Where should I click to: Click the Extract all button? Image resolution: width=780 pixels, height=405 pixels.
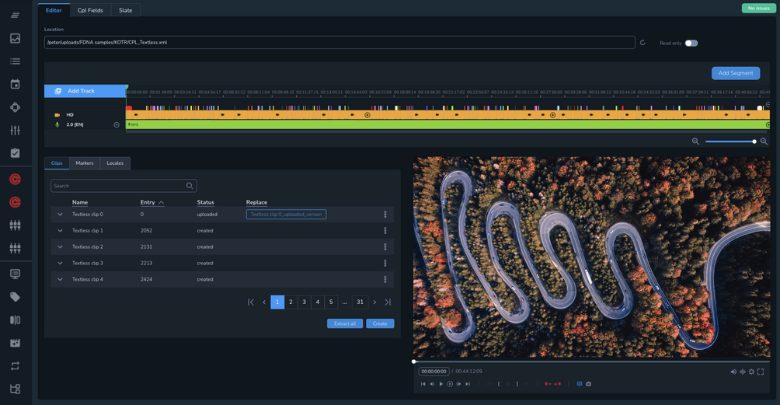click(x=344, y=323)
